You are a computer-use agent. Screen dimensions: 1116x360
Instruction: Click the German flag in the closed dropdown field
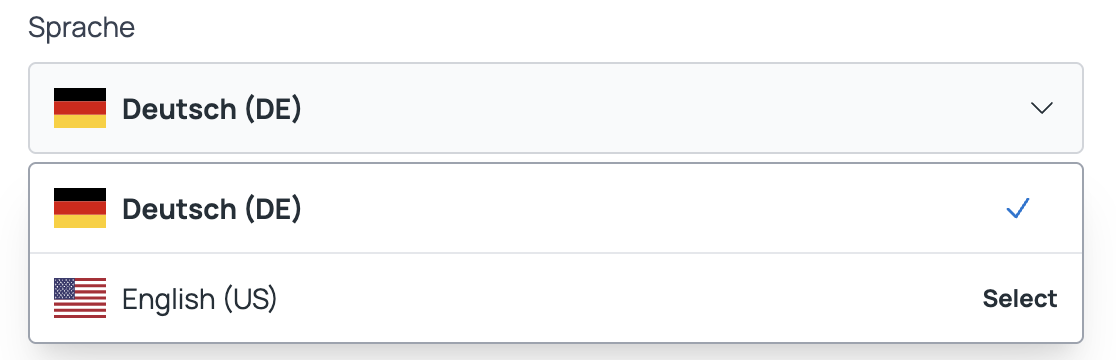[80, 108]
